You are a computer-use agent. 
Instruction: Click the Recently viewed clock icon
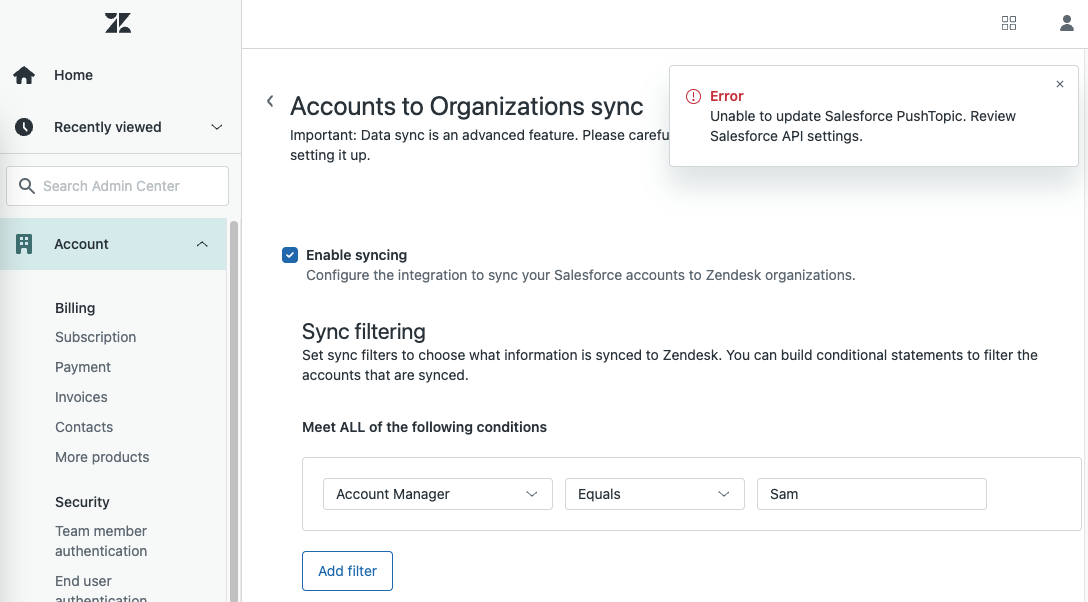pyautogui.click(x=24, y=127)
